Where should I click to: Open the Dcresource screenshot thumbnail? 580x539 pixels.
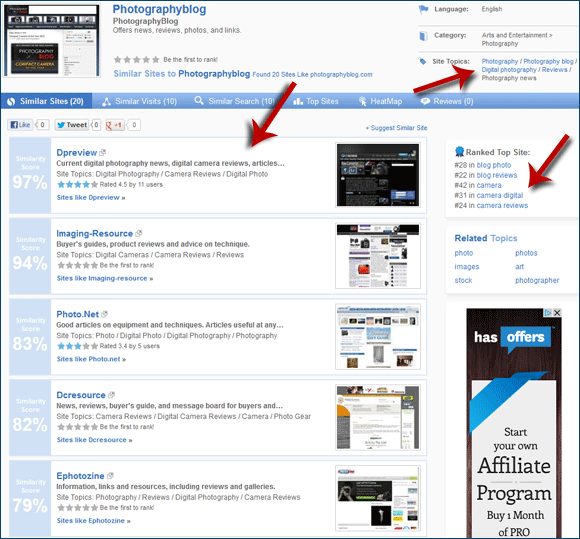pos(378,417)
